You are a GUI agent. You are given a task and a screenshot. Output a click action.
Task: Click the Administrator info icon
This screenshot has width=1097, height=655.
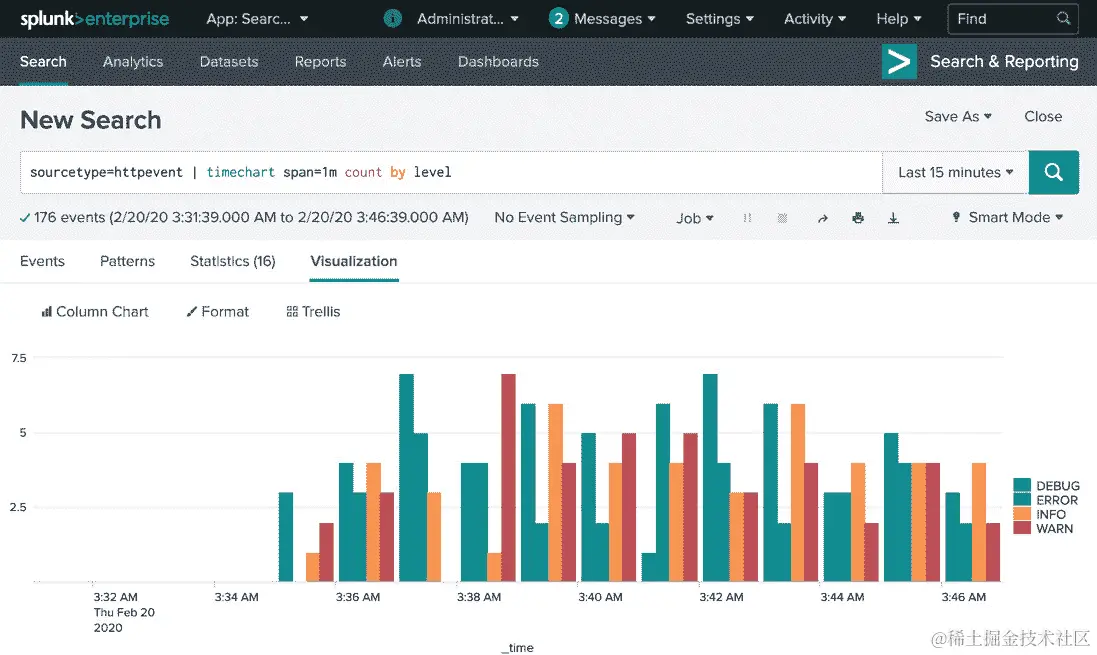[x=393, y=19]
